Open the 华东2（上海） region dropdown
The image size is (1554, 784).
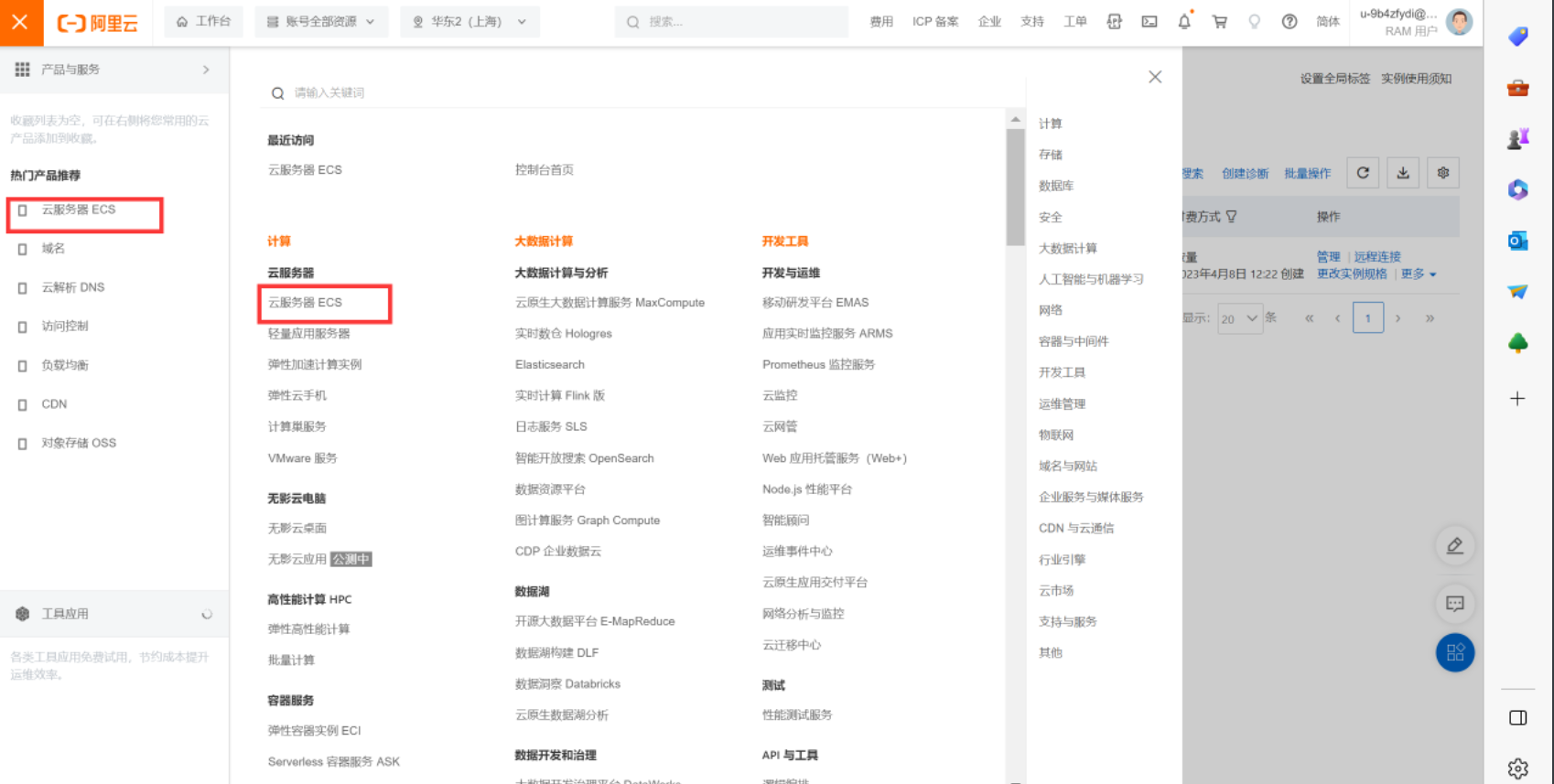(469, 22)
